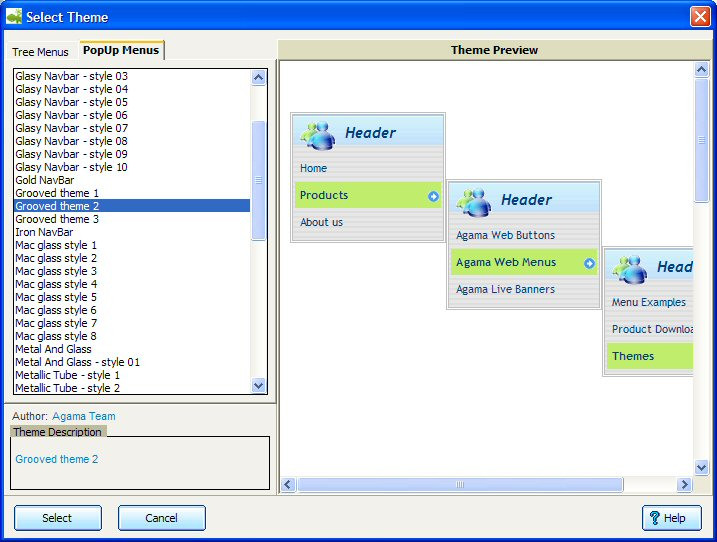
Task: Click the preview horizontal scrollbar thumb
Action: (x=460, y=484)
